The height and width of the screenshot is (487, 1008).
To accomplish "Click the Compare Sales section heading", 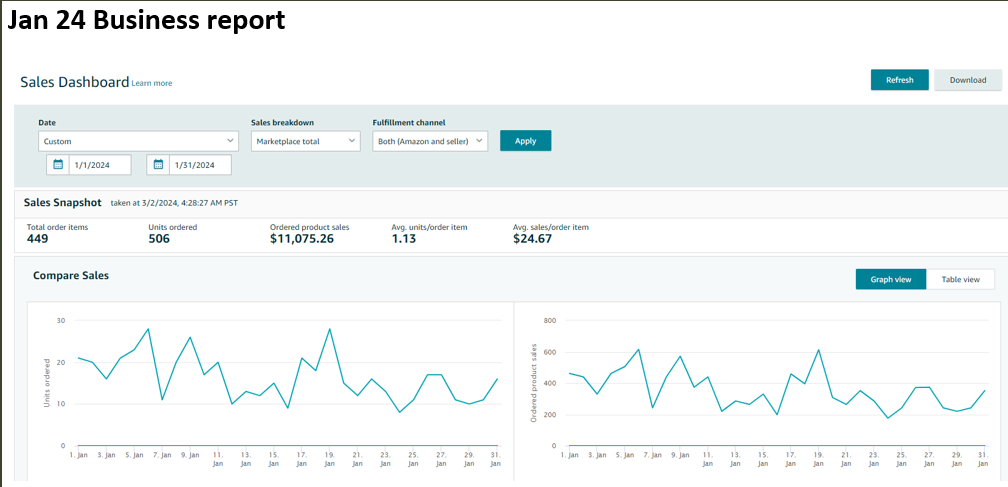I will (x=71, y=275).
